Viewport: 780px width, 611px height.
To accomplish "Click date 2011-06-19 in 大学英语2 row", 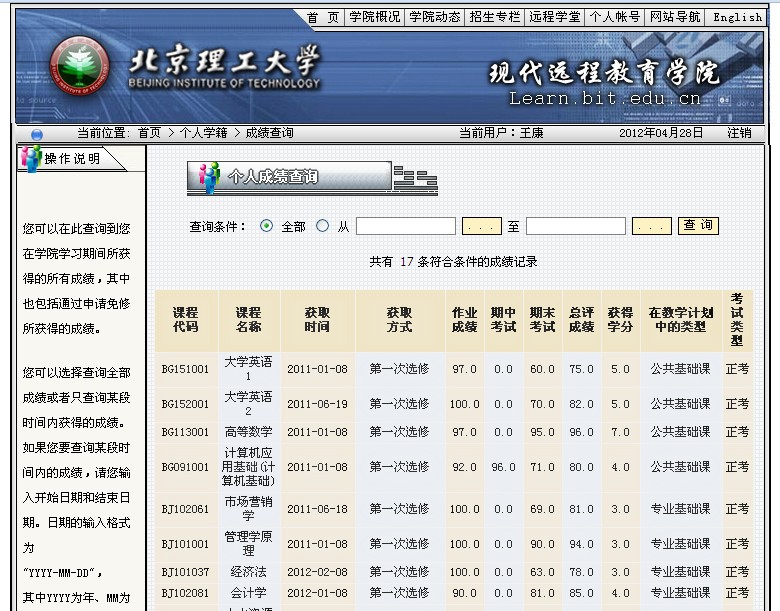I will pyautogui.click(x=317, y=404).
